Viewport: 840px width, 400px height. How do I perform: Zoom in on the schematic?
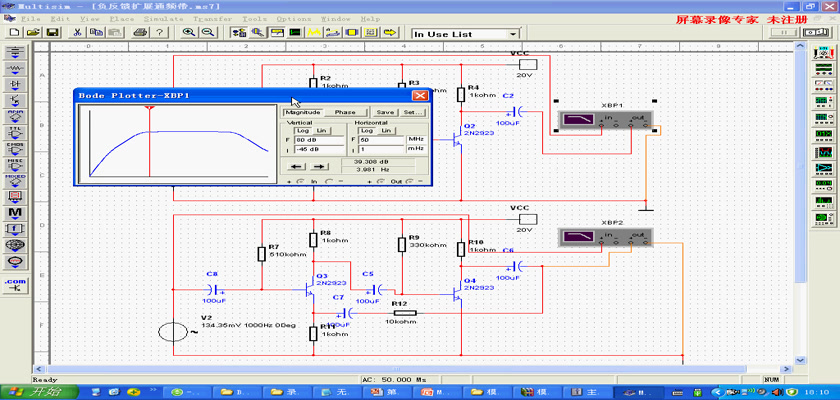click(x=189, y=32)
